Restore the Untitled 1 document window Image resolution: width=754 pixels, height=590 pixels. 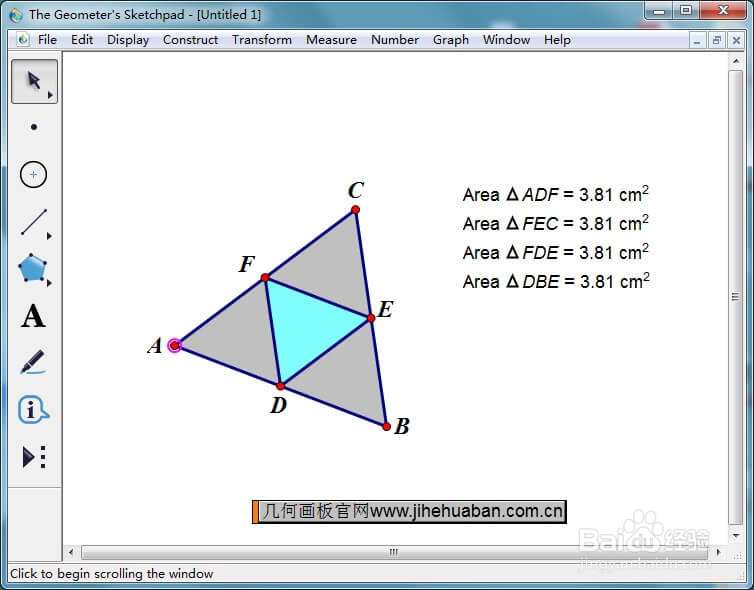pyautogui.click(x=716, y=41)
